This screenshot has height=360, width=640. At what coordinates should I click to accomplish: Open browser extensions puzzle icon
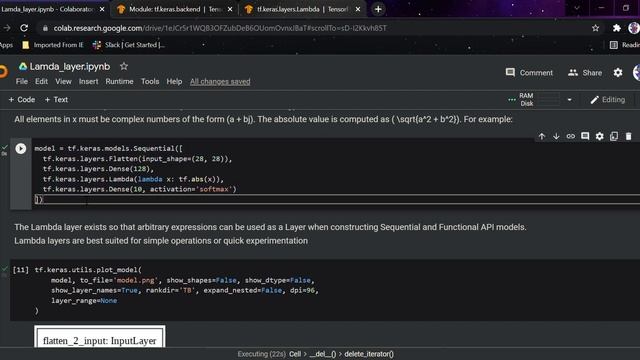616,28
